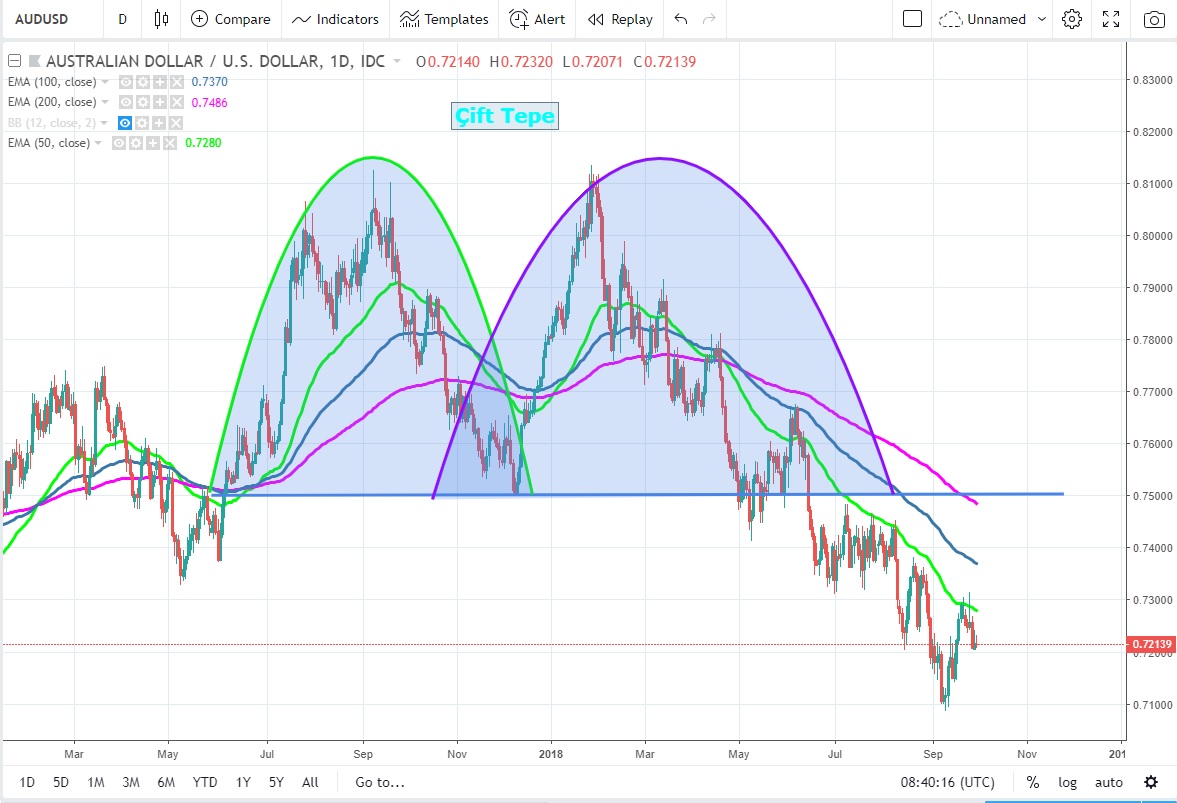Toggle percentage scale mode

(x=1032, y=782)
